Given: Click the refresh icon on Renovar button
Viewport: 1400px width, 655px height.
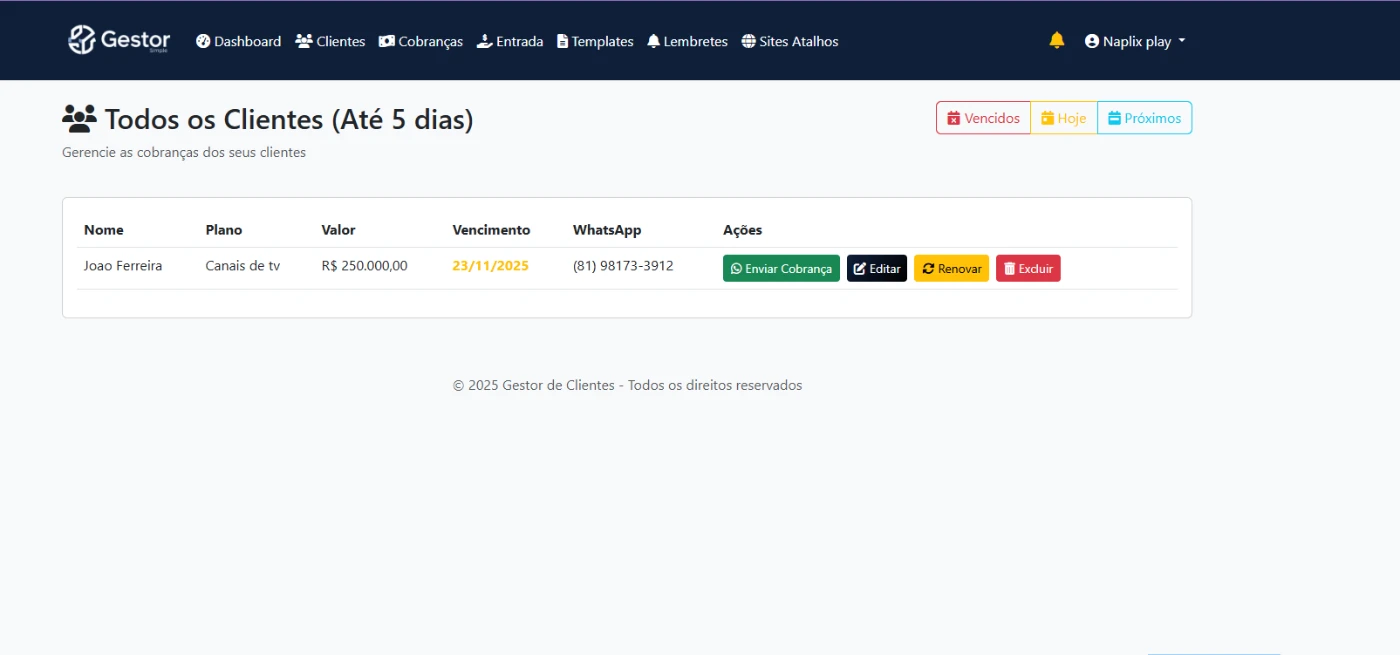Looking at the screenshot, I should [x=928, y=269].
